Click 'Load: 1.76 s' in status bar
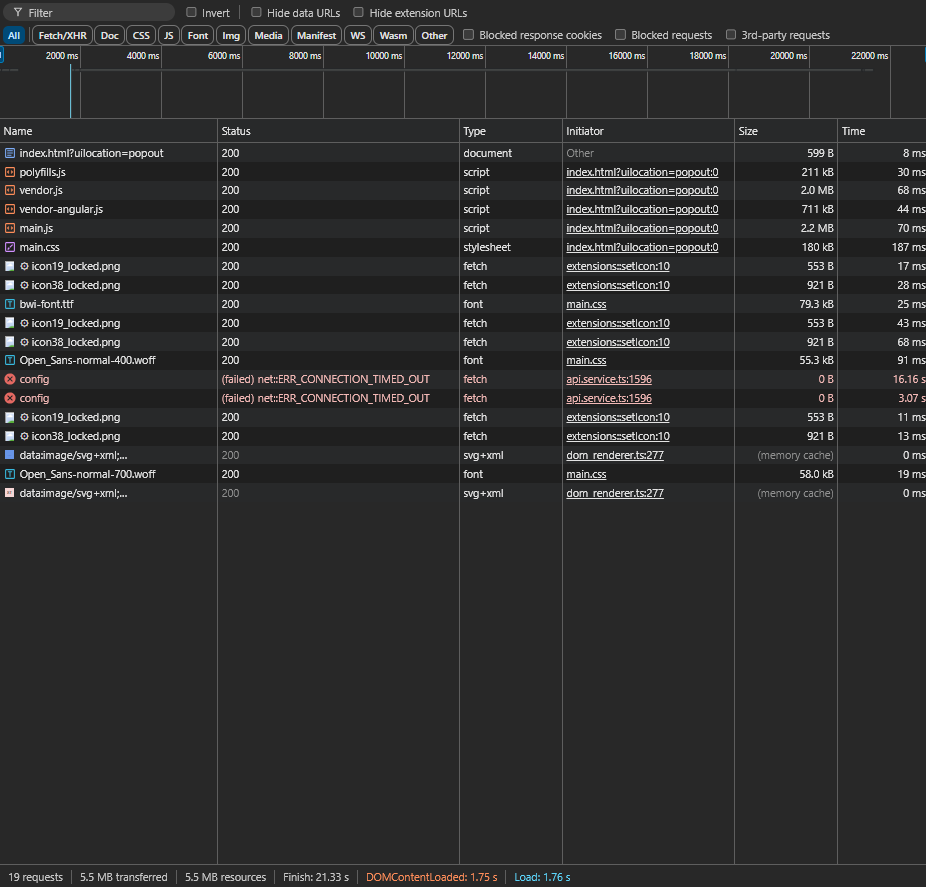Screen dimensions: 926x887 tap(542, 877)
